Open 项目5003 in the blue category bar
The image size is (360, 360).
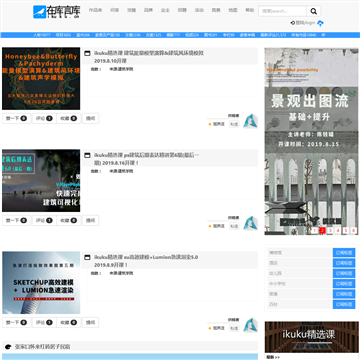(x=63, y=35)
